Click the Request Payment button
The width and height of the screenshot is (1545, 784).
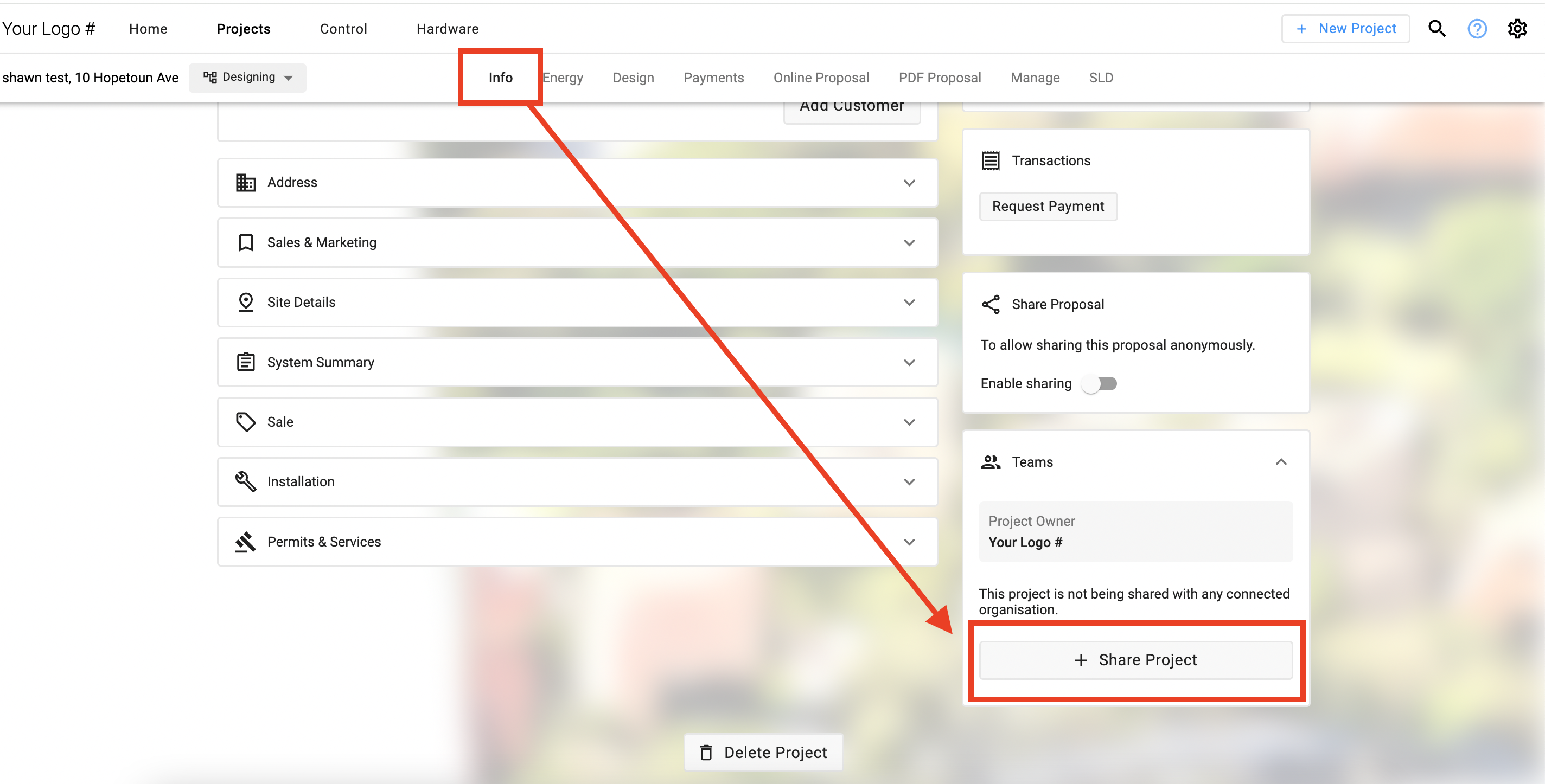point(1048,206)
